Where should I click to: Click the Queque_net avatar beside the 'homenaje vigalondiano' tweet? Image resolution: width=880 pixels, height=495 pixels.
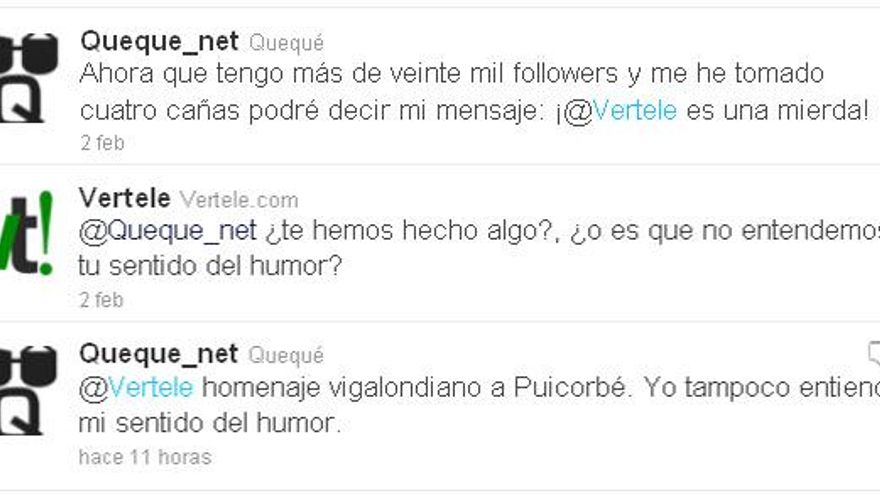(28, 391)
